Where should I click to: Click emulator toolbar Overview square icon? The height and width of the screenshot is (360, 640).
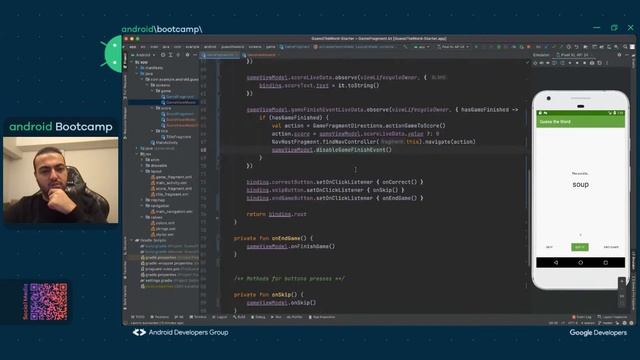(x=584, y=63)
